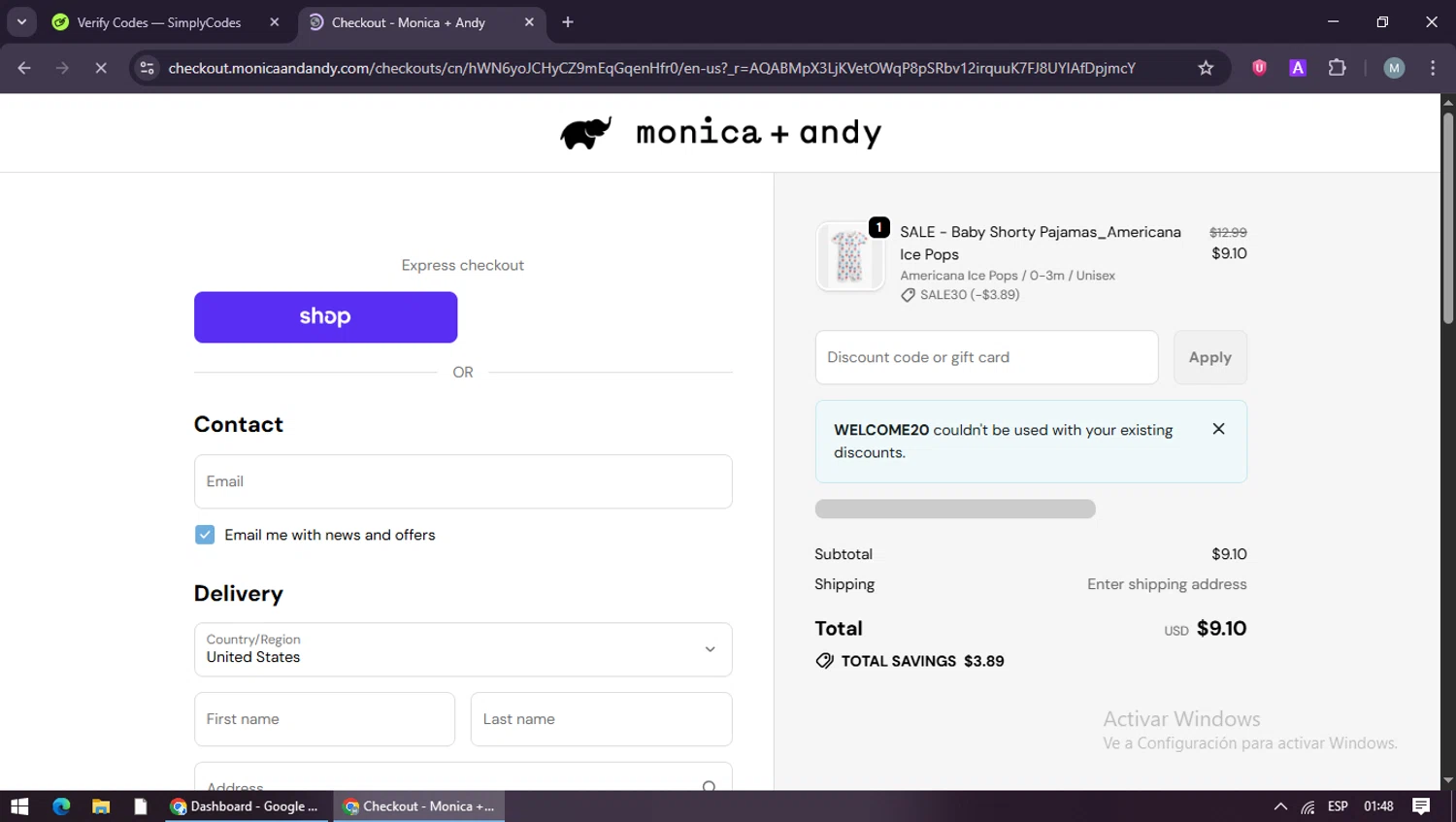Open the red shield extension icon
Image resolution: width=1456 pixels, height=822 pixels.
[1259, 68]
